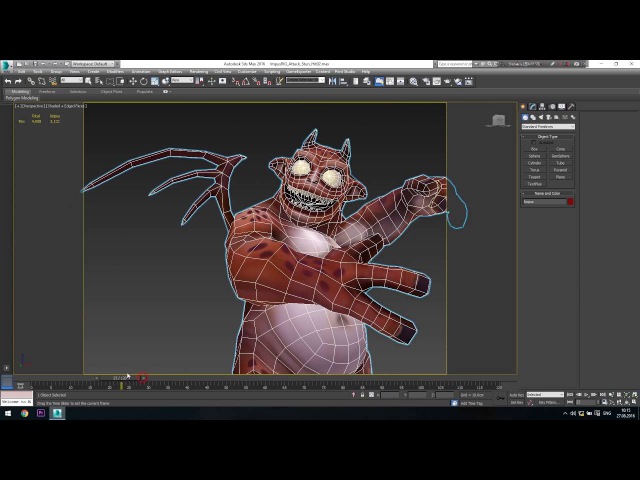Viewport: 640px width, 480px height.
Task: Click the Render Production teapot icon
Action: click(447, 82)
